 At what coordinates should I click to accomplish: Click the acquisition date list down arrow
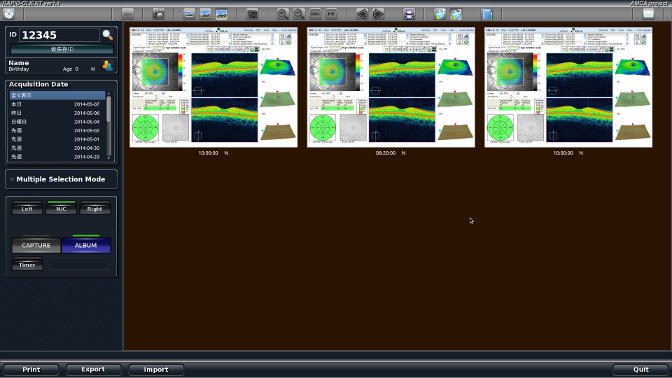click(x=109, y=158)
